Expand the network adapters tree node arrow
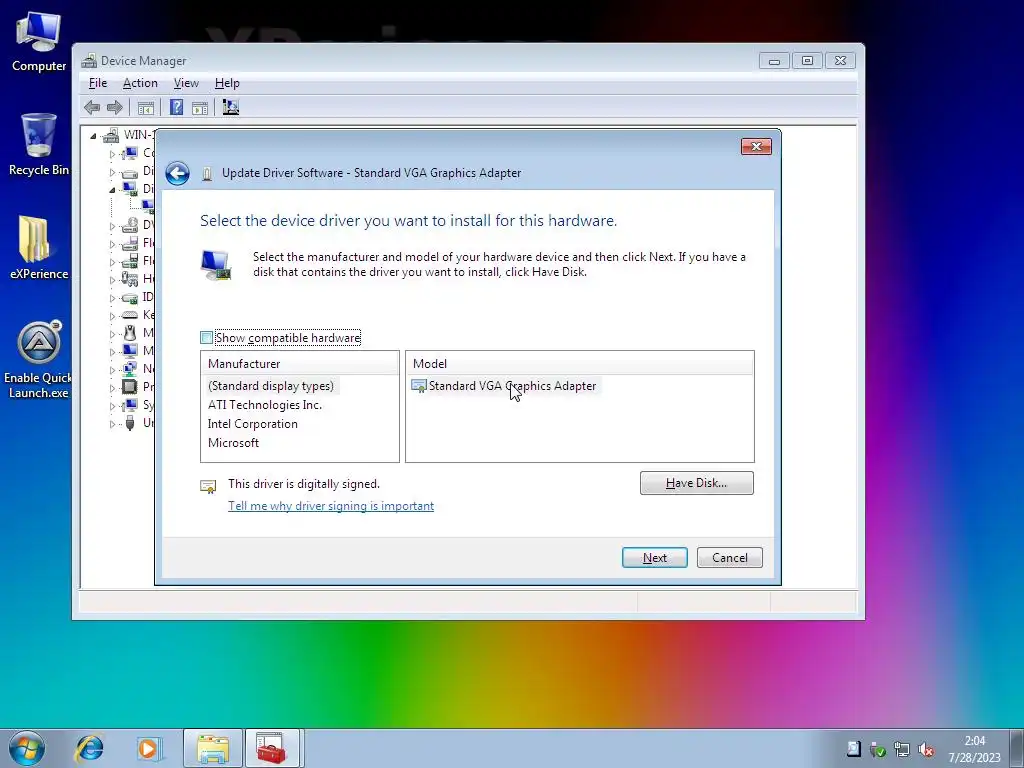 point(112,370)
